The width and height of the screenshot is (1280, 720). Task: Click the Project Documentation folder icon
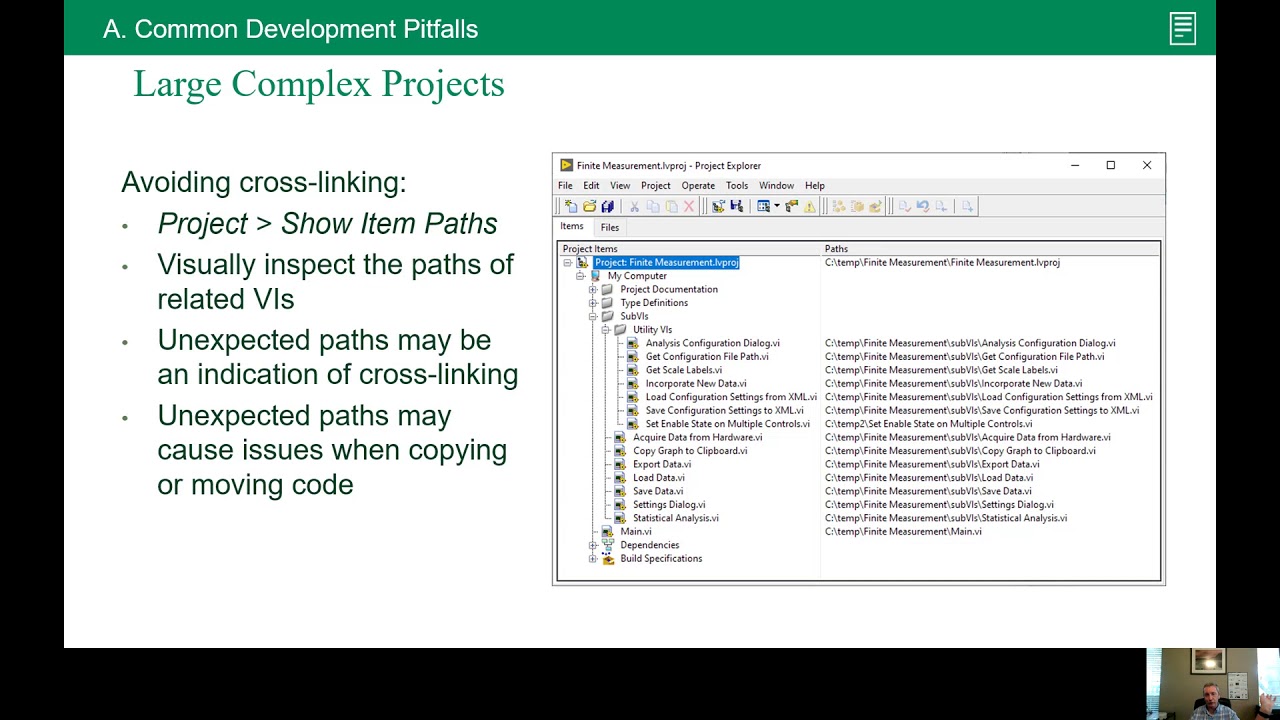click(x=608, y=289)
